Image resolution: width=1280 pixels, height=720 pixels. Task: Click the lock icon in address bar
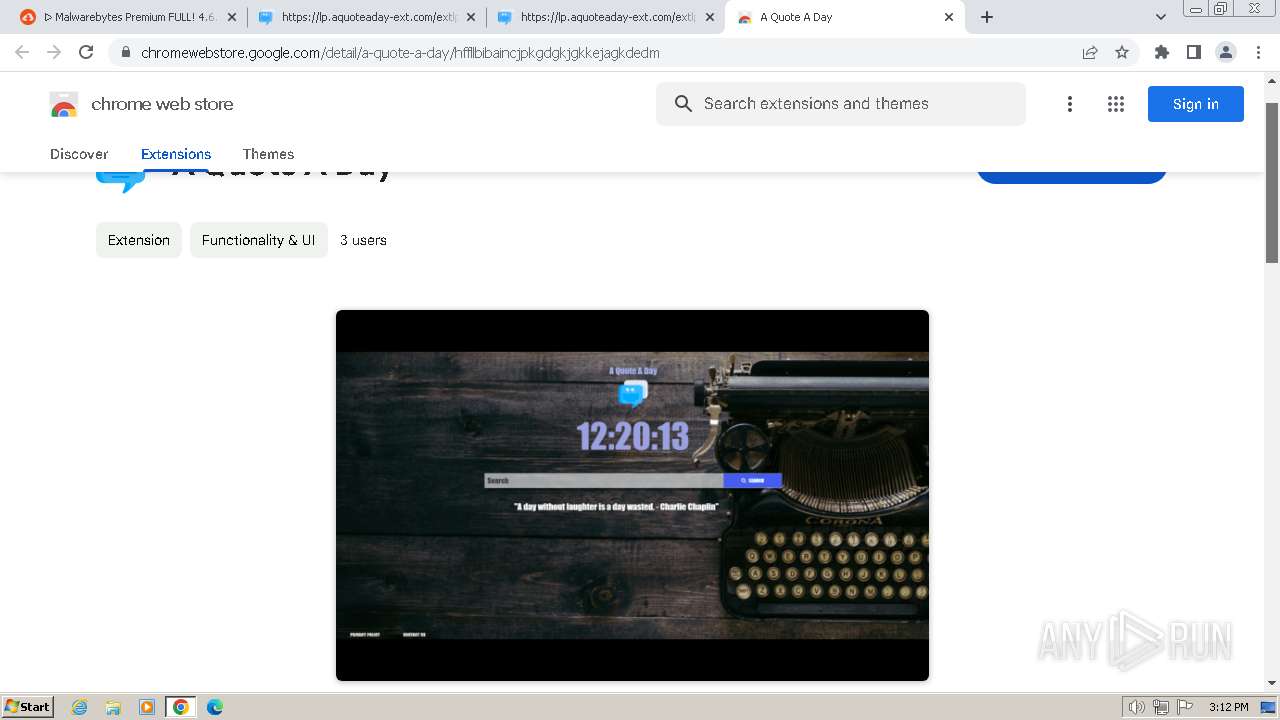125,53
